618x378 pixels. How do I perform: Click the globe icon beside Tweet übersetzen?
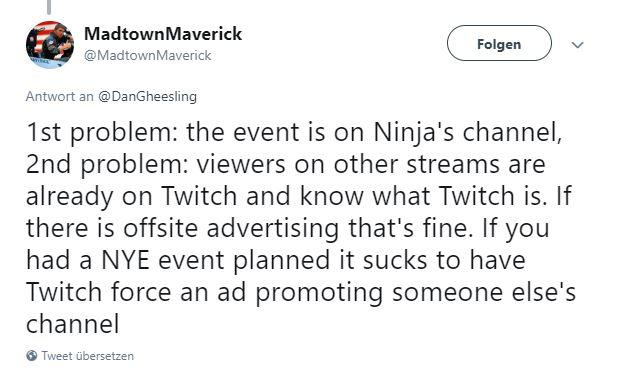(x=32, y=356)
